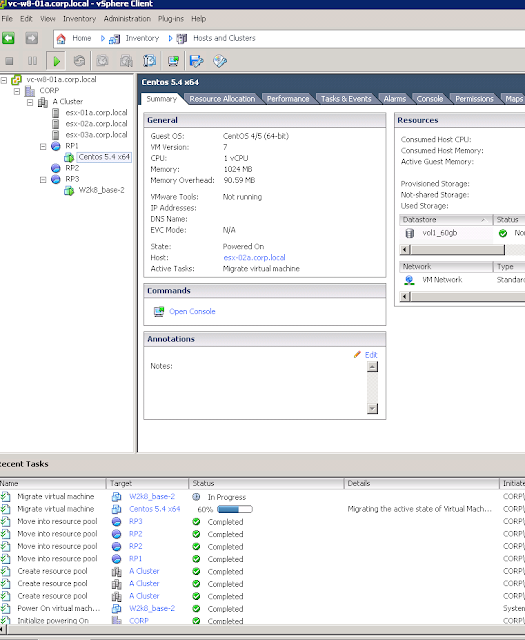
Task: Click the esx-03a.corp.local host icon
Action: pyautogui.click(x=56, y=135)
